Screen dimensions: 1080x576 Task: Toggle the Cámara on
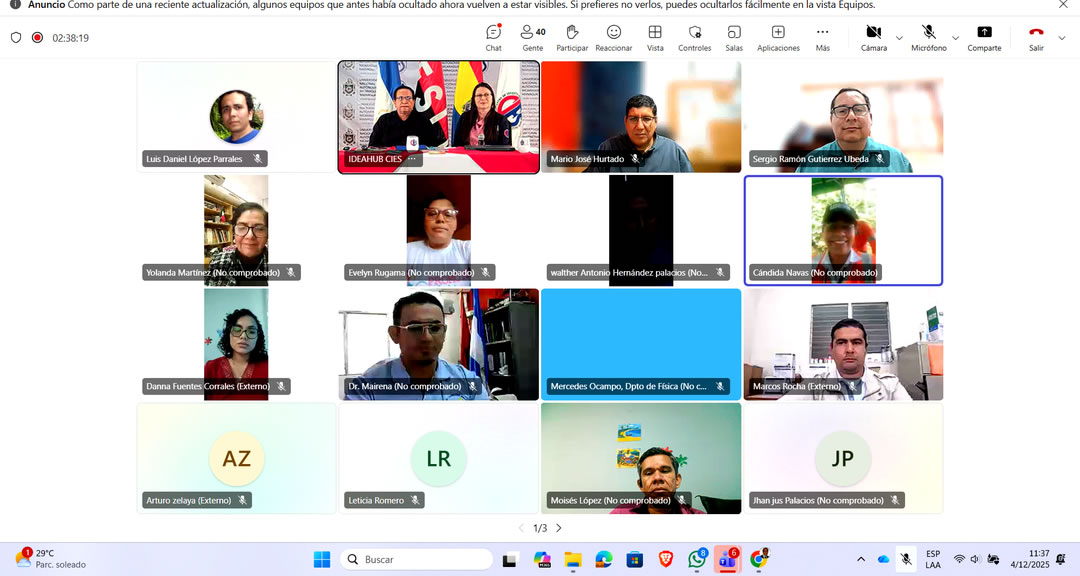(873, 37)
